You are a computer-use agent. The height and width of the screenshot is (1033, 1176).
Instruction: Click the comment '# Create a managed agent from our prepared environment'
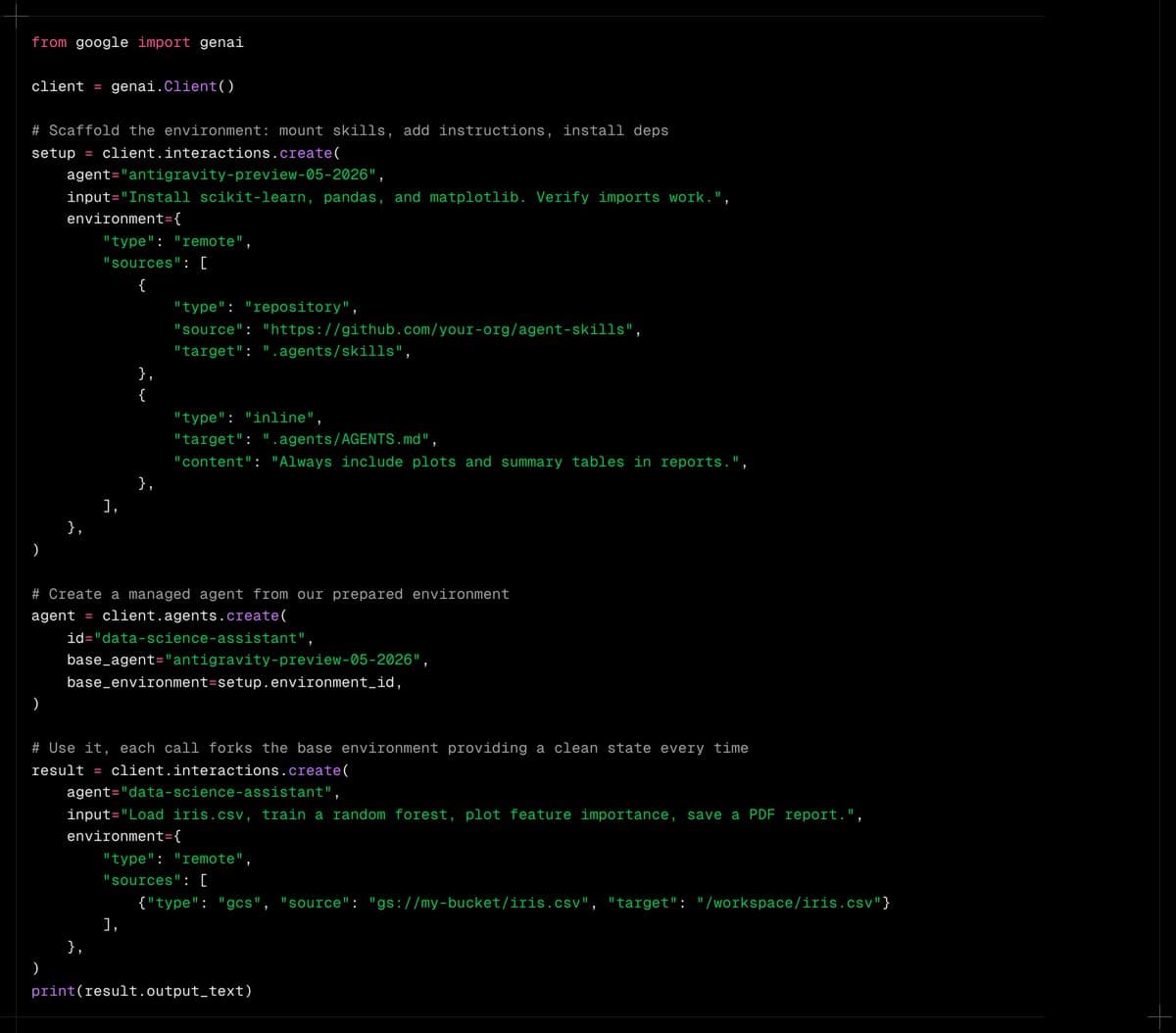[270, 594]
